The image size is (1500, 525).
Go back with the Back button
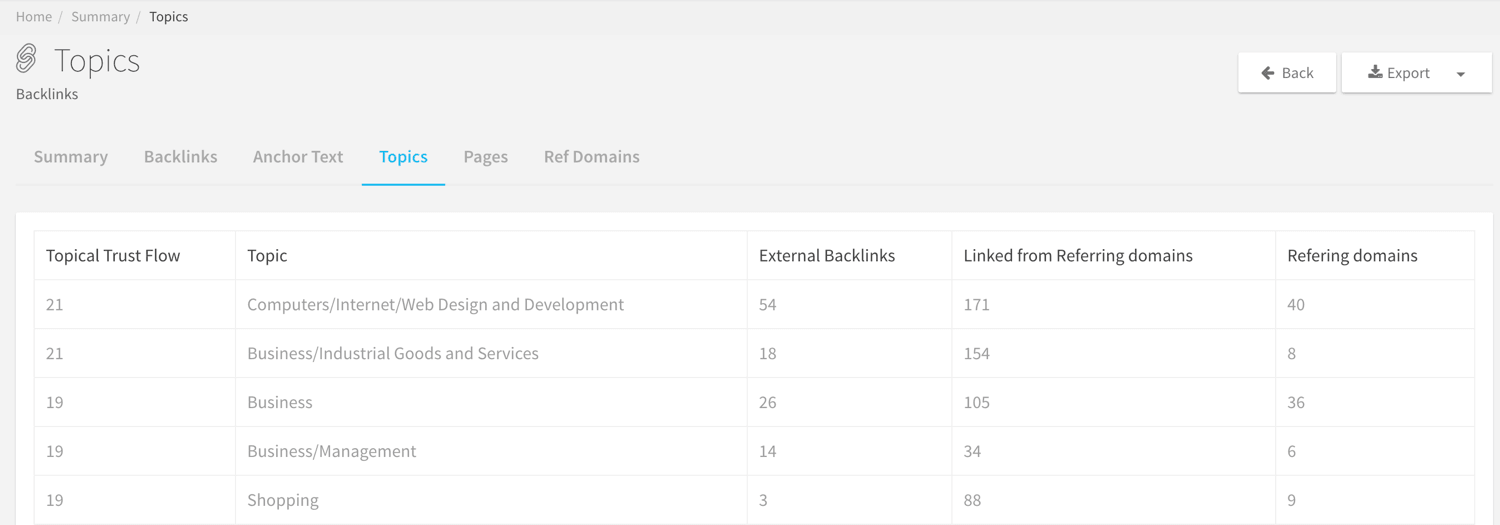coord(1287,73)
